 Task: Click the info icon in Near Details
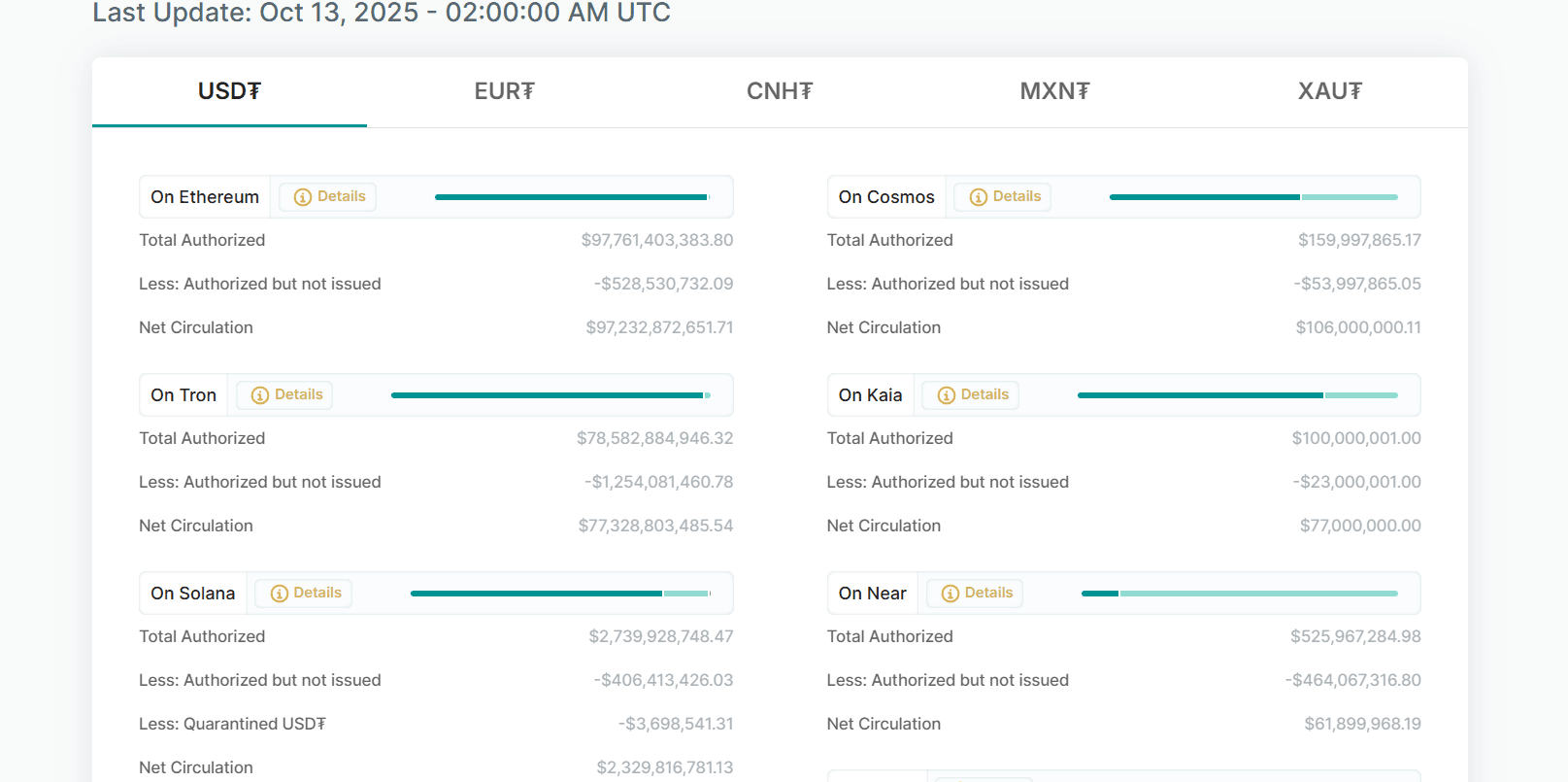[950, 594]
